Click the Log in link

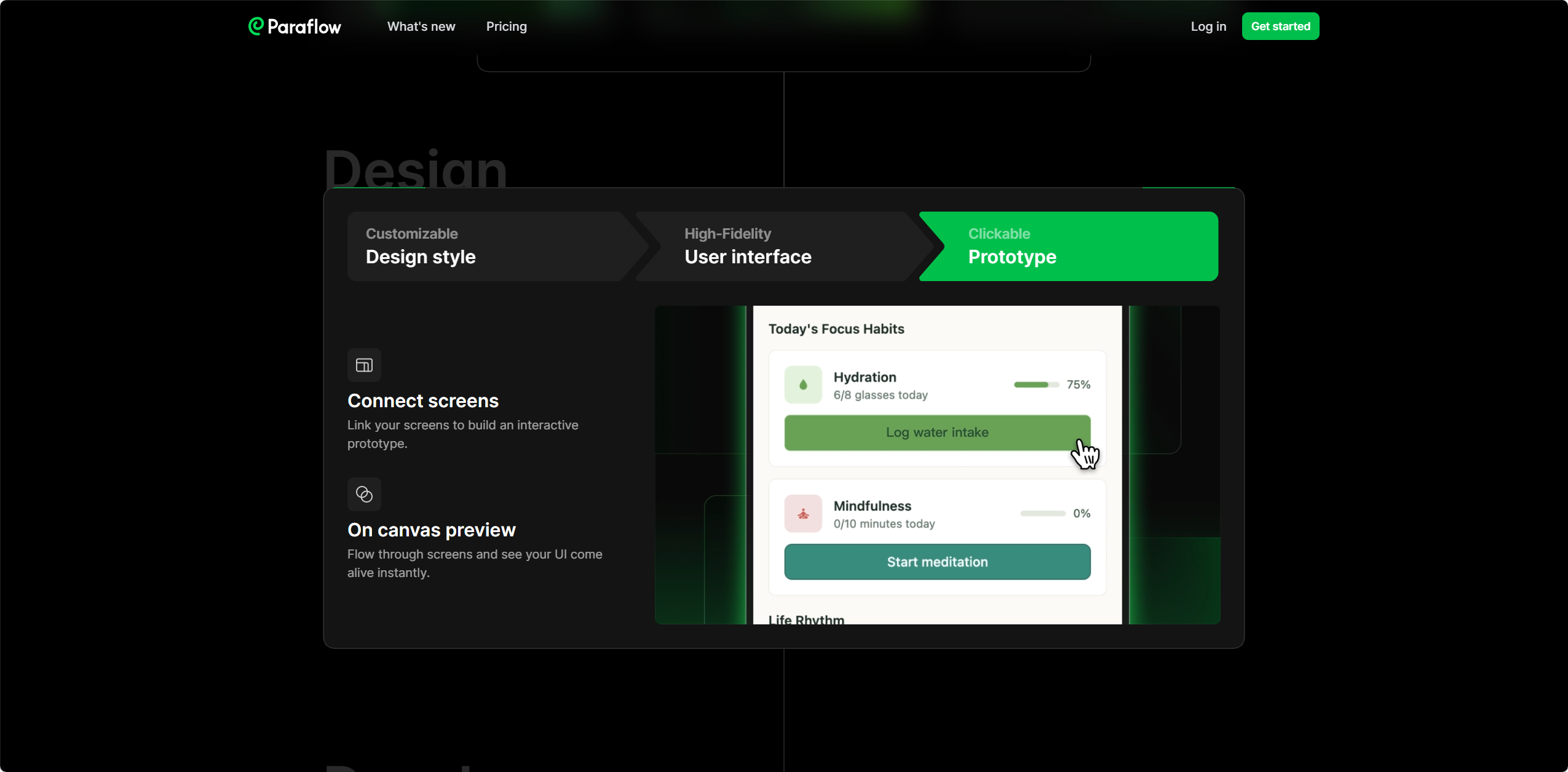click(x=1208, y=26)
